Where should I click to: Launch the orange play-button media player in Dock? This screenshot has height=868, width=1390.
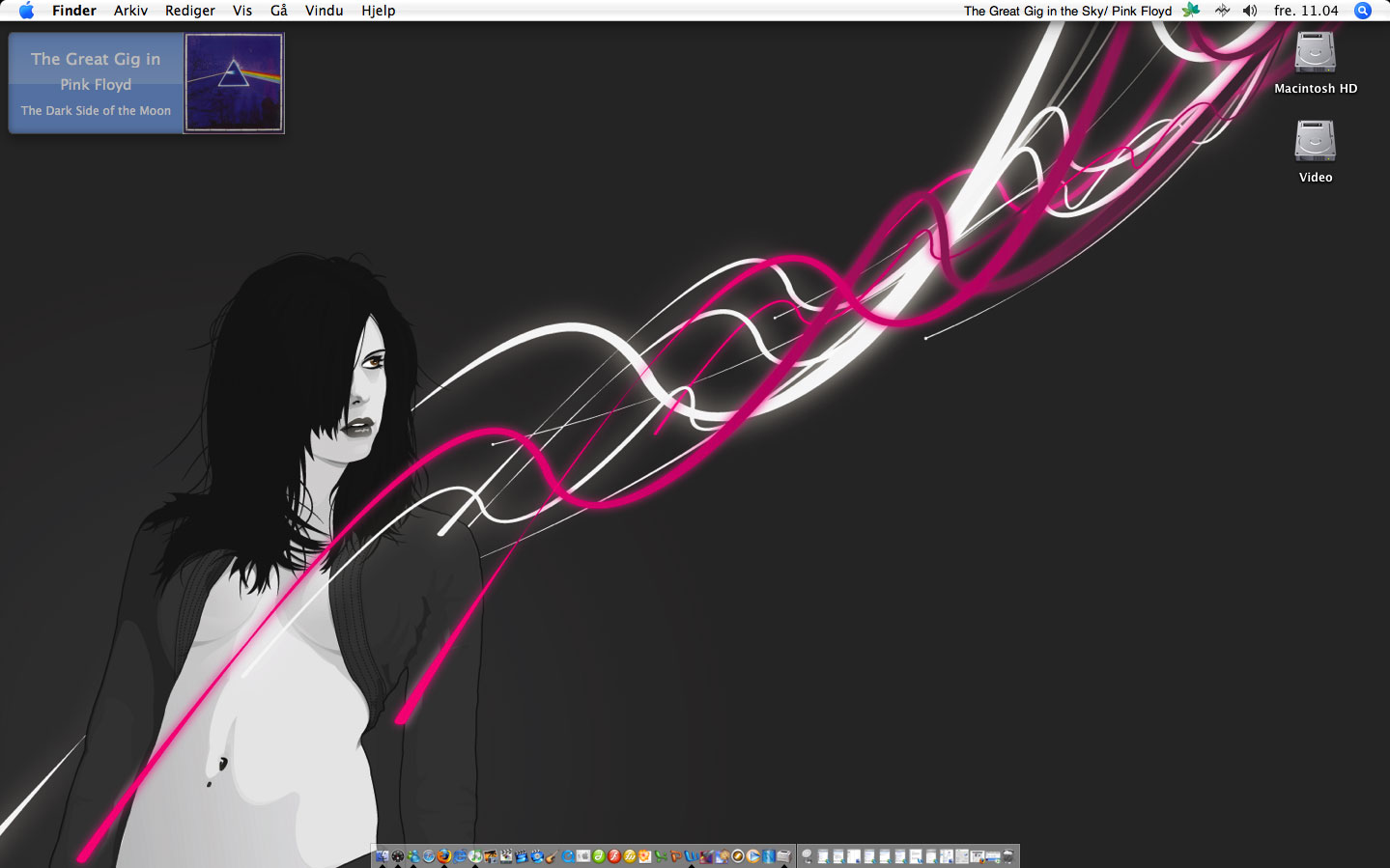(753, 855)
